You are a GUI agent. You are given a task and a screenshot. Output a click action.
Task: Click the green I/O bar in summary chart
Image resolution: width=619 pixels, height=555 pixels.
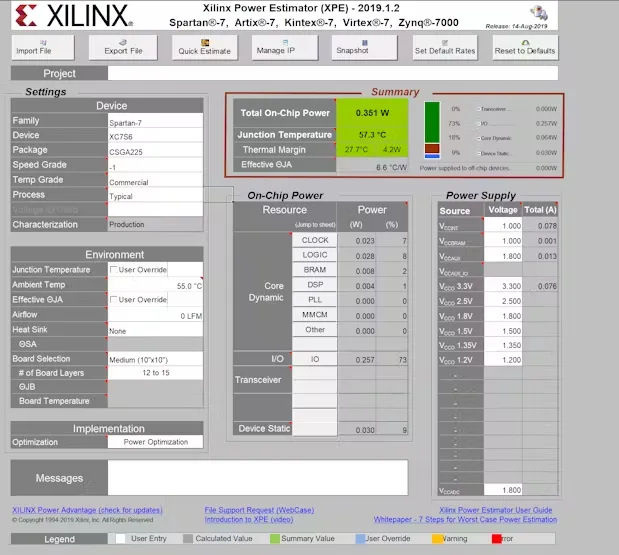[x=432, y=122]
